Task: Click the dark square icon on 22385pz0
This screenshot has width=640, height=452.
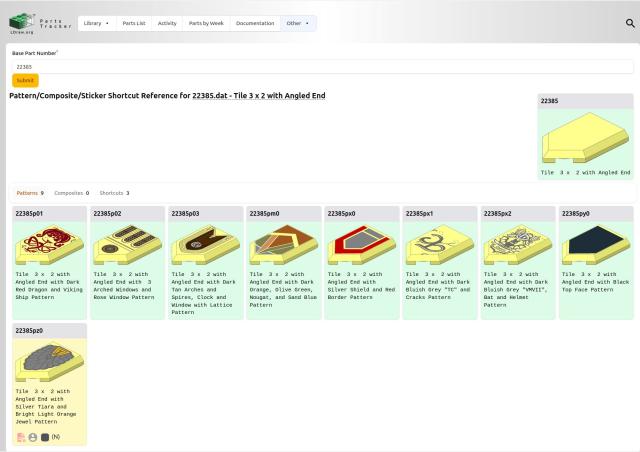Action: (44, 437)
